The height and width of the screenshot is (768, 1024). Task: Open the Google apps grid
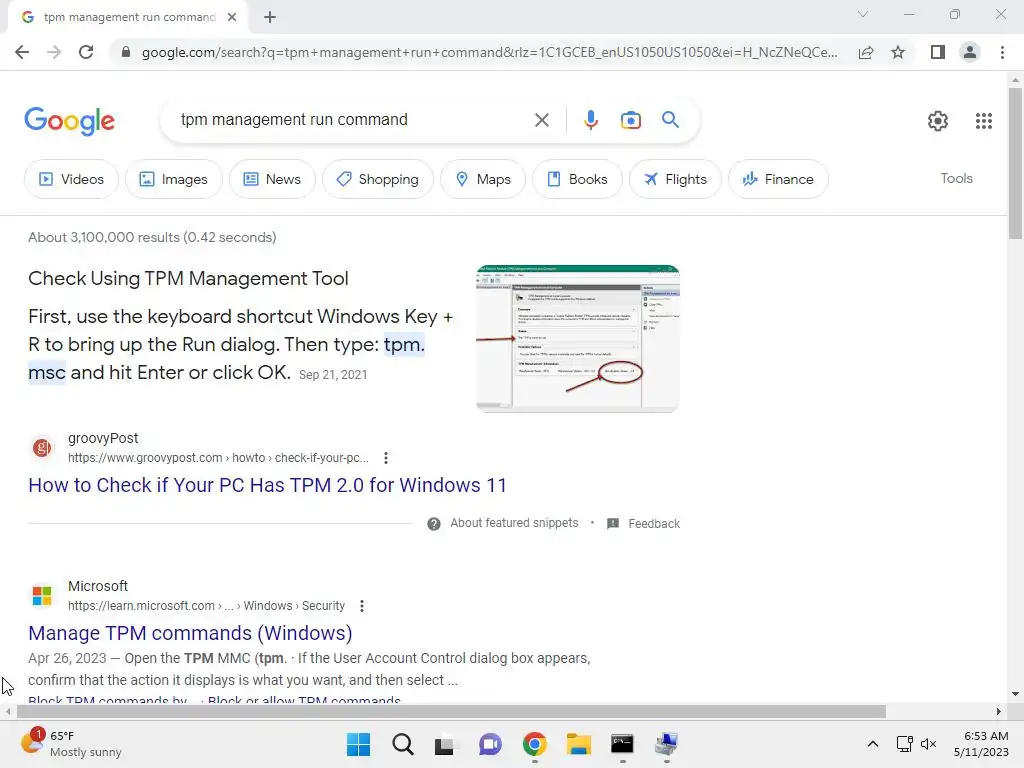(984, 121)
